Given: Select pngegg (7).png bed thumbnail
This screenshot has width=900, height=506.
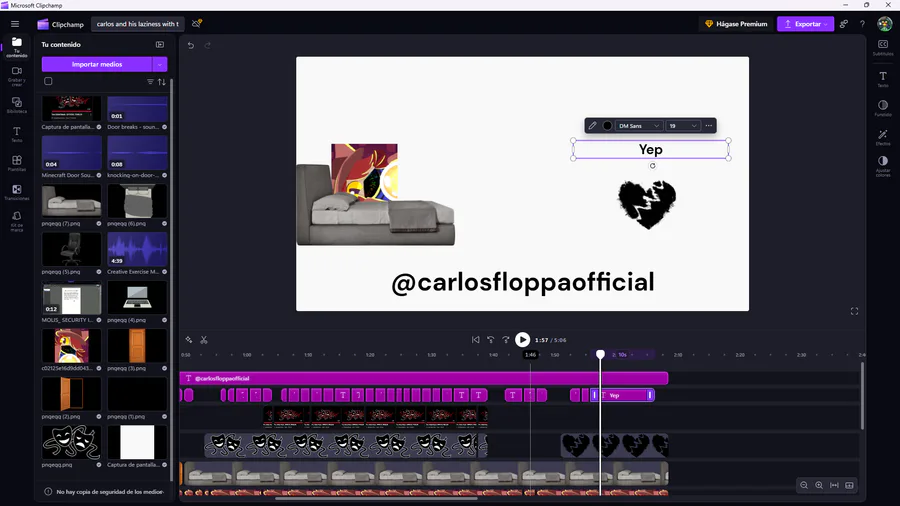Looking at the screenshot, I should (71, 201).
